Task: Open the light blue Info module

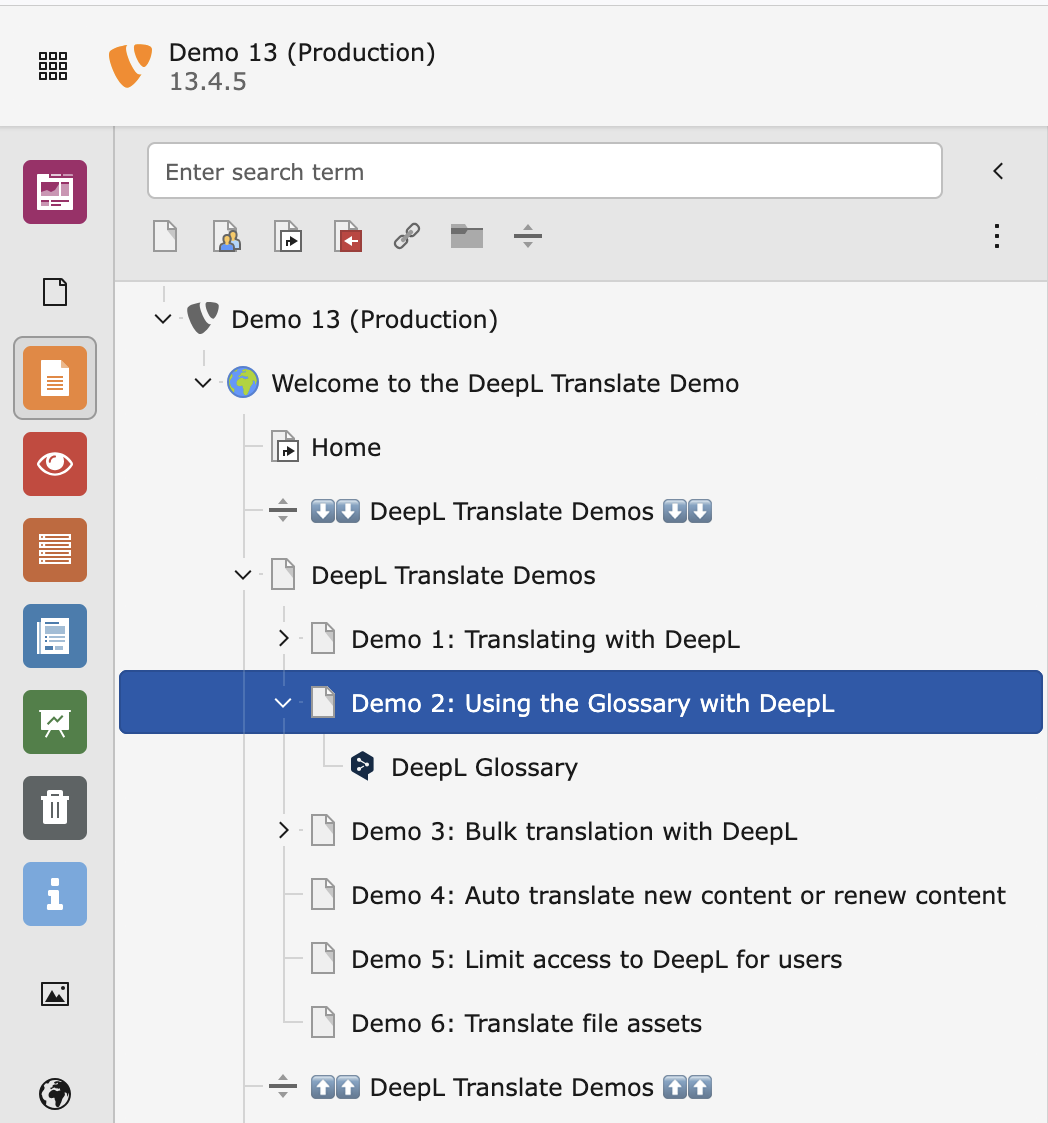Action: tap(55, 894)
